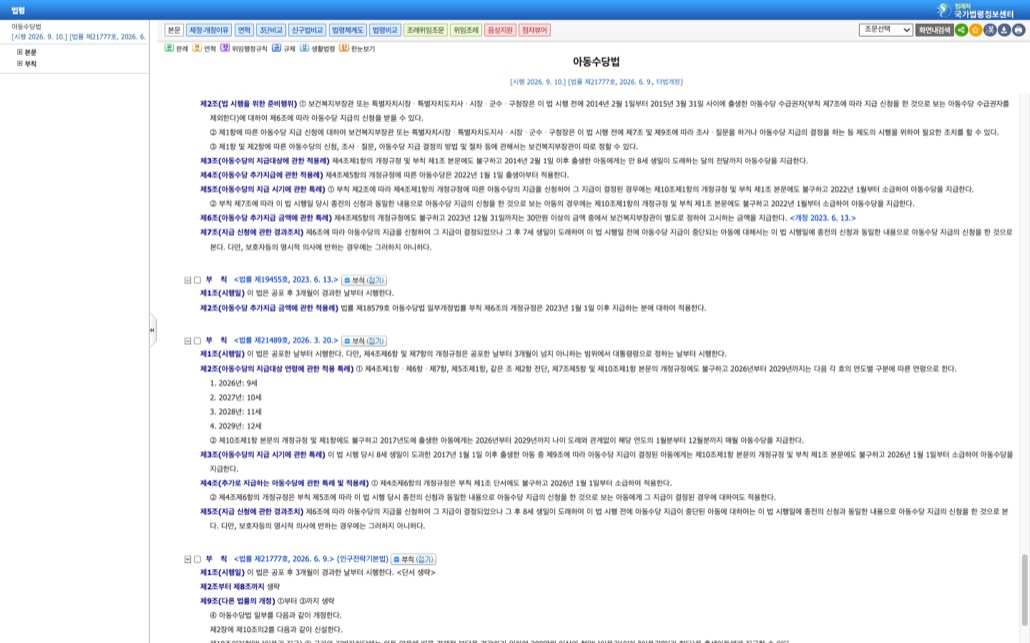Click list item '4. 2029년: 12세'

pyautogui.click(x=236, y=426)
